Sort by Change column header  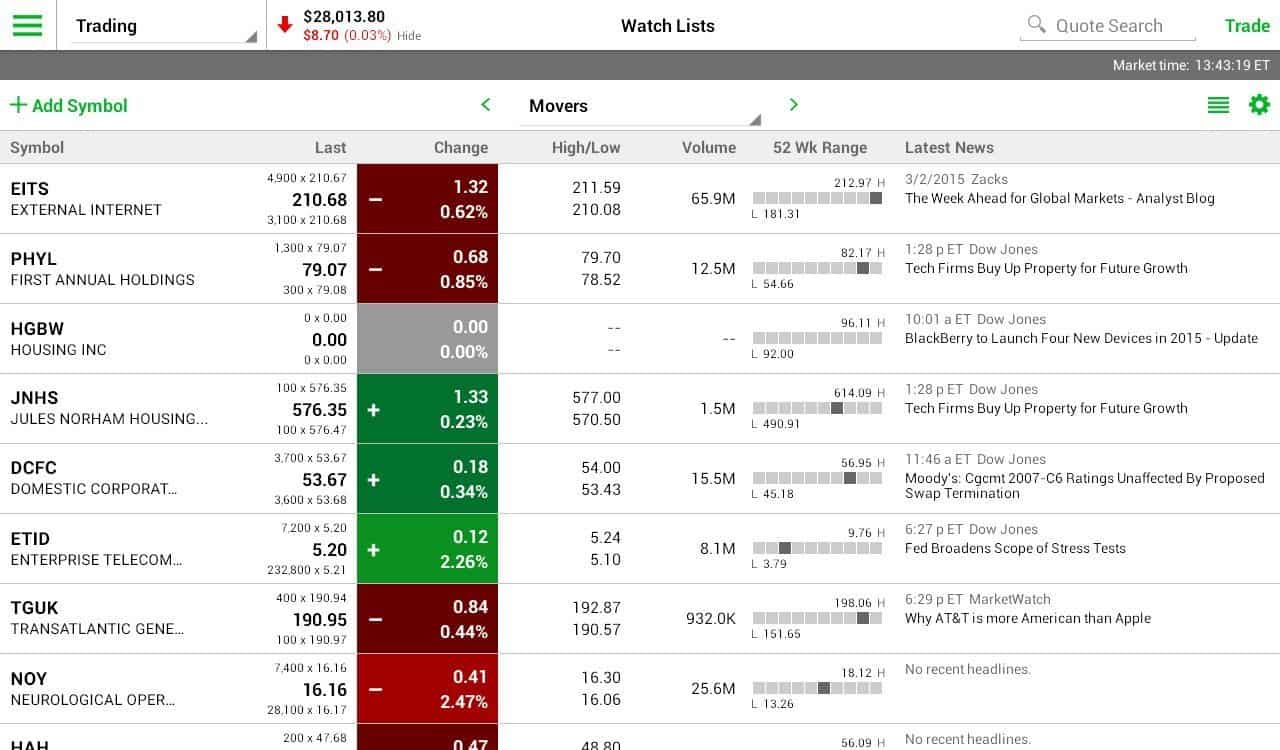(461, 147)
